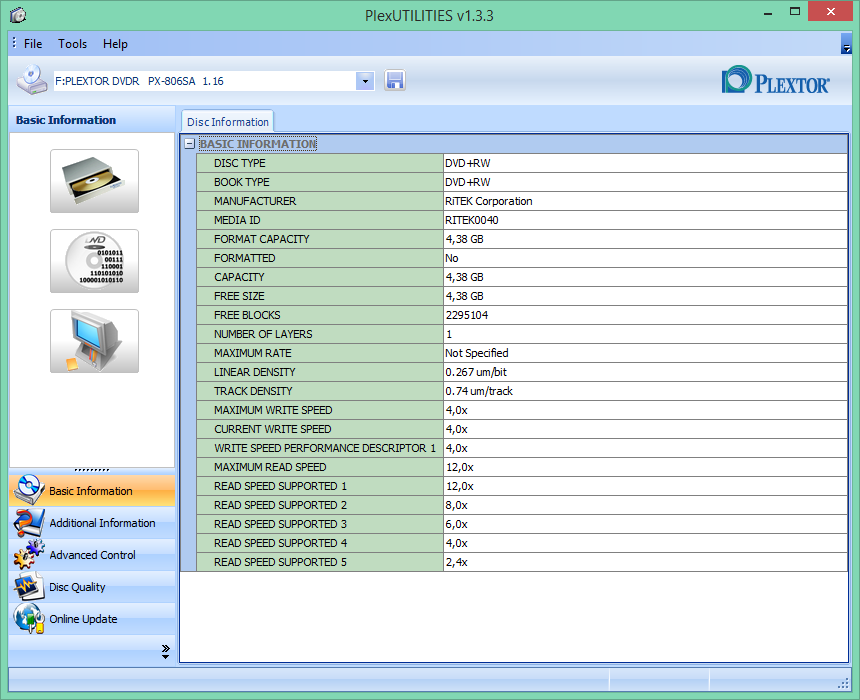Click the Disc Quality waveform icon
This screenshot has width=860, height=700.
click(29, 586)
